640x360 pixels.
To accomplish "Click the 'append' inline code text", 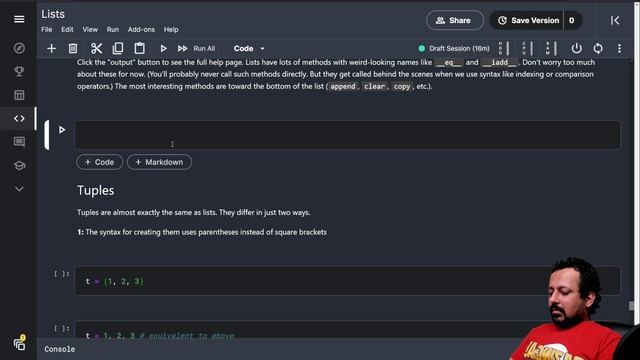I will 343,87.
